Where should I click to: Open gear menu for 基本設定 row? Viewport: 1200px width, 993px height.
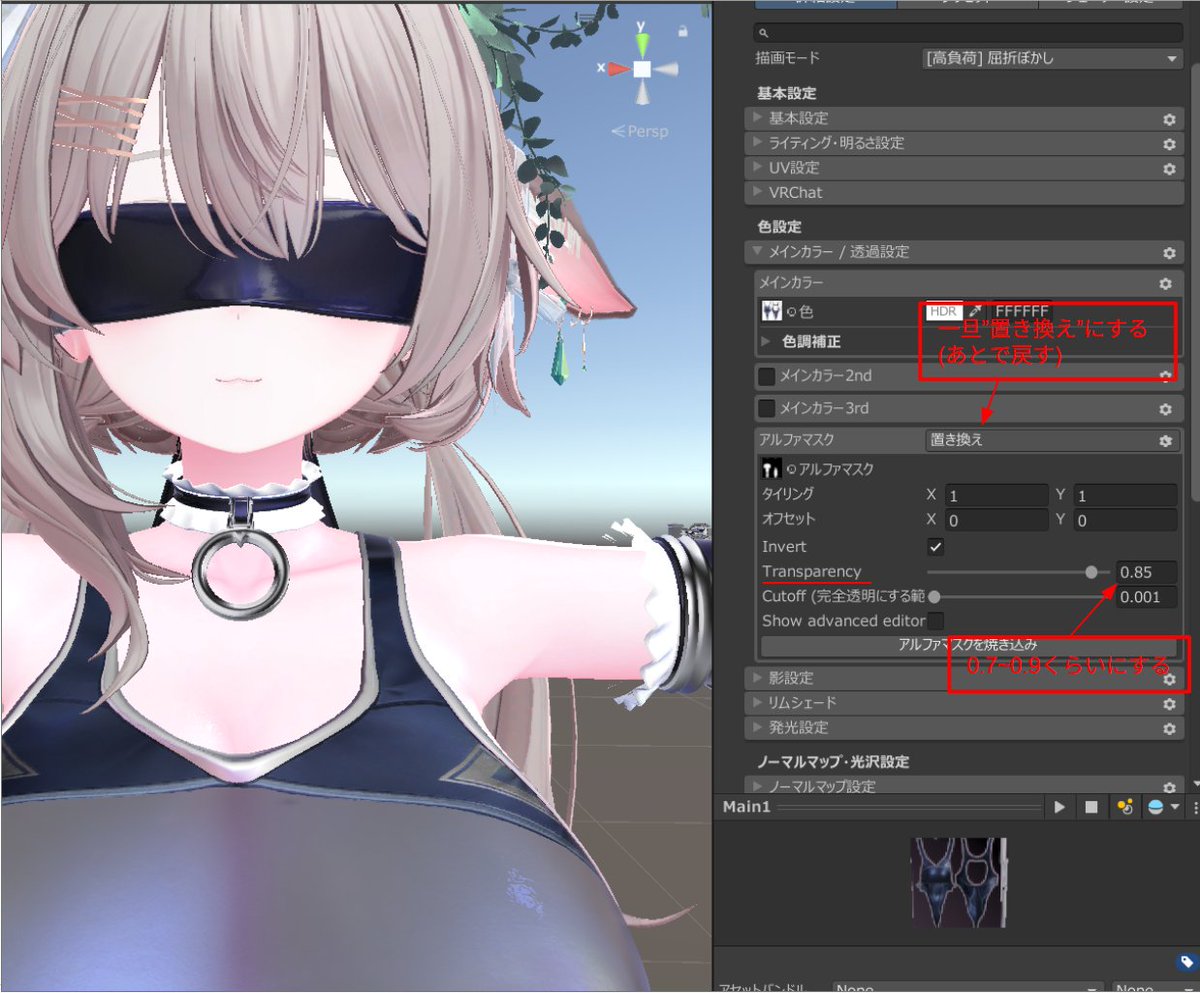pos(1168,119)
